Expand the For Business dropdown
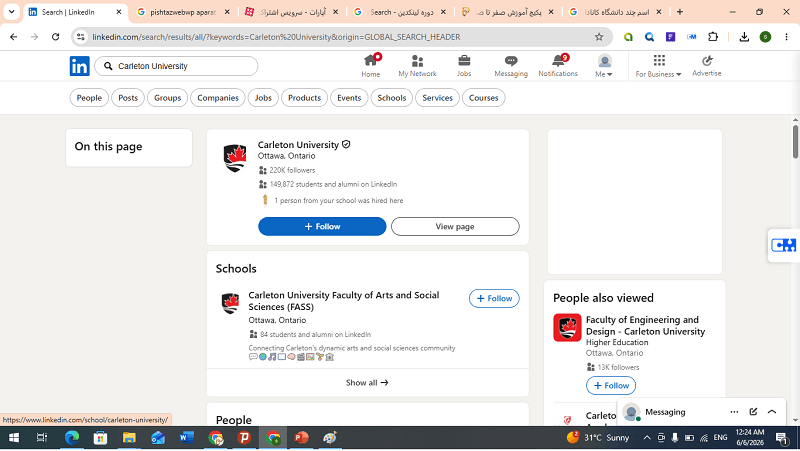Viewport: 800px width, 451px height. (659, 66)
